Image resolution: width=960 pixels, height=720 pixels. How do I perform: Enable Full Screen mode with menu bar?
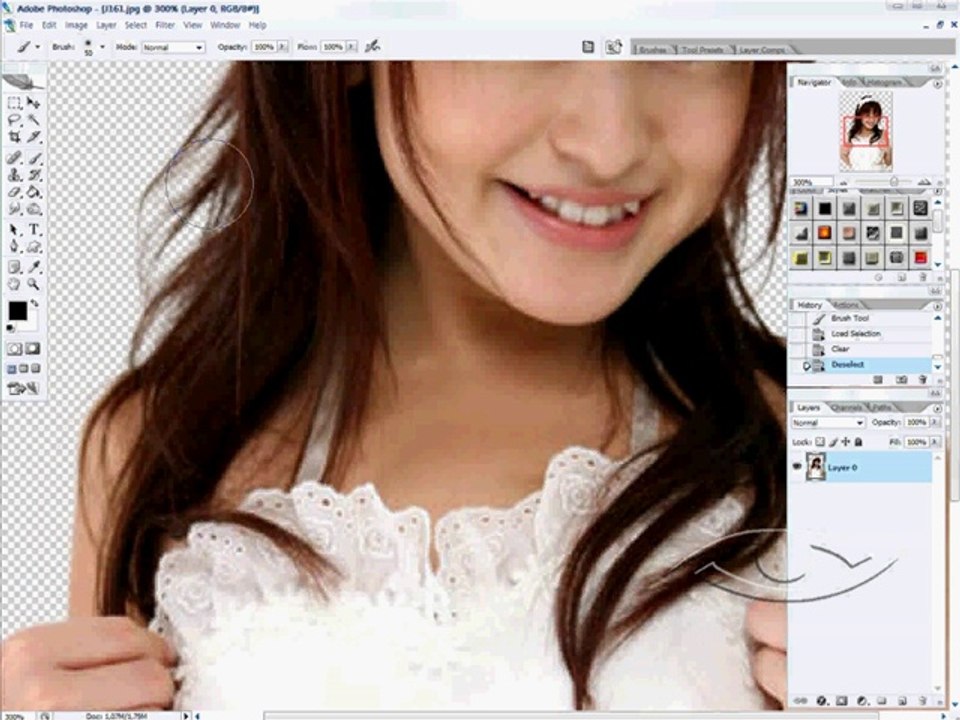pos(24,369)
